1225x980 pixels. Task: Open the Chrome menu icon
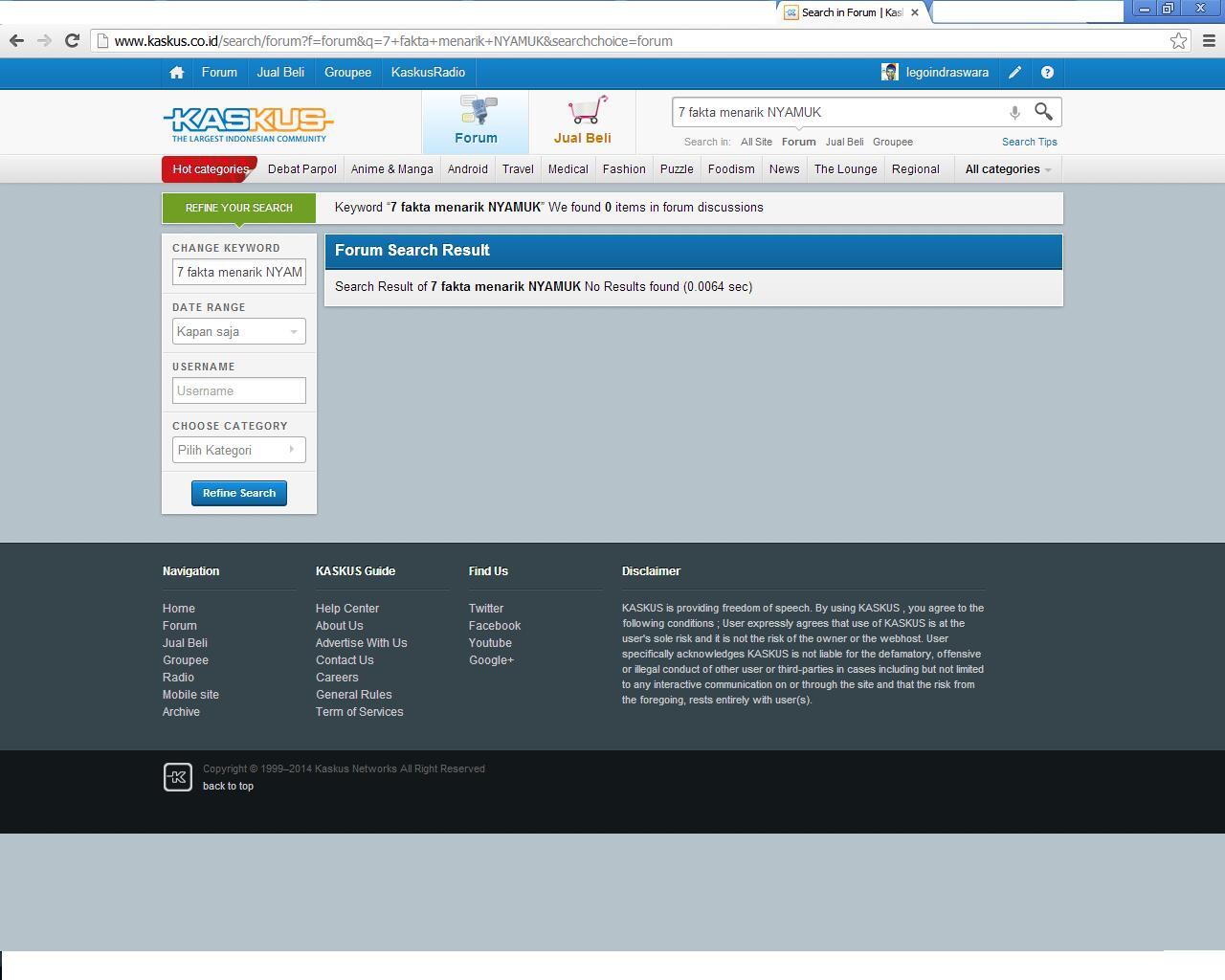coord(1208,40)
